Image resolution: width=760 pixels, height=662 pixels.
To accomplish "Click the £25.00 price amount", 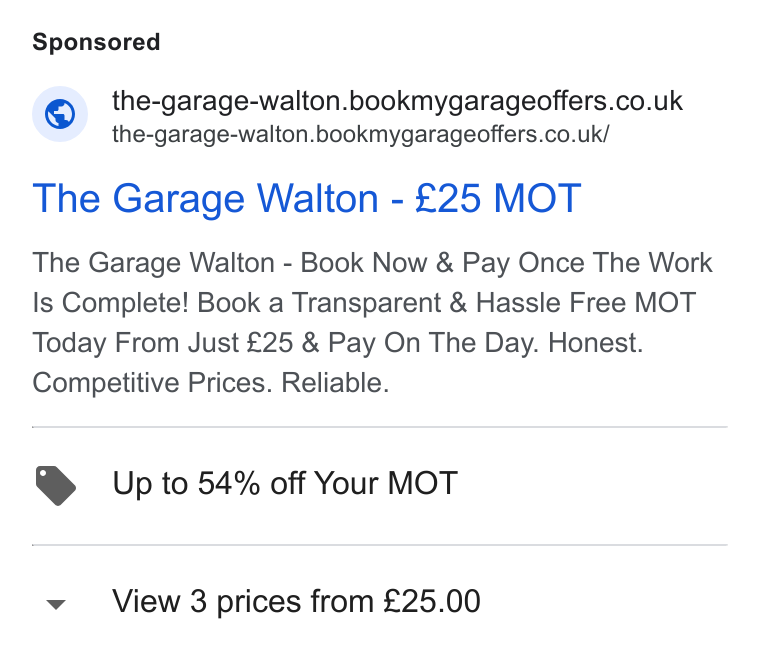I will click(432, 601).
